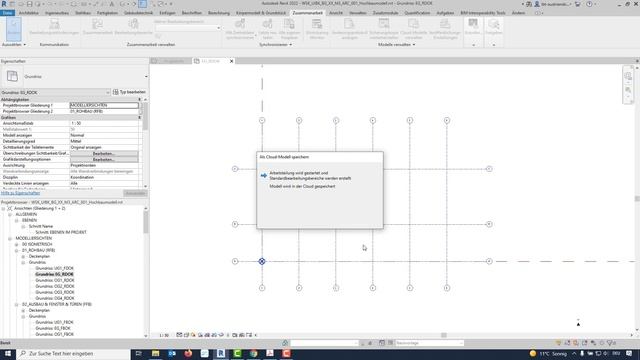640x360 pixels.
Task: Click the highlighted thin lines icon in quick access
Action: 142,4
